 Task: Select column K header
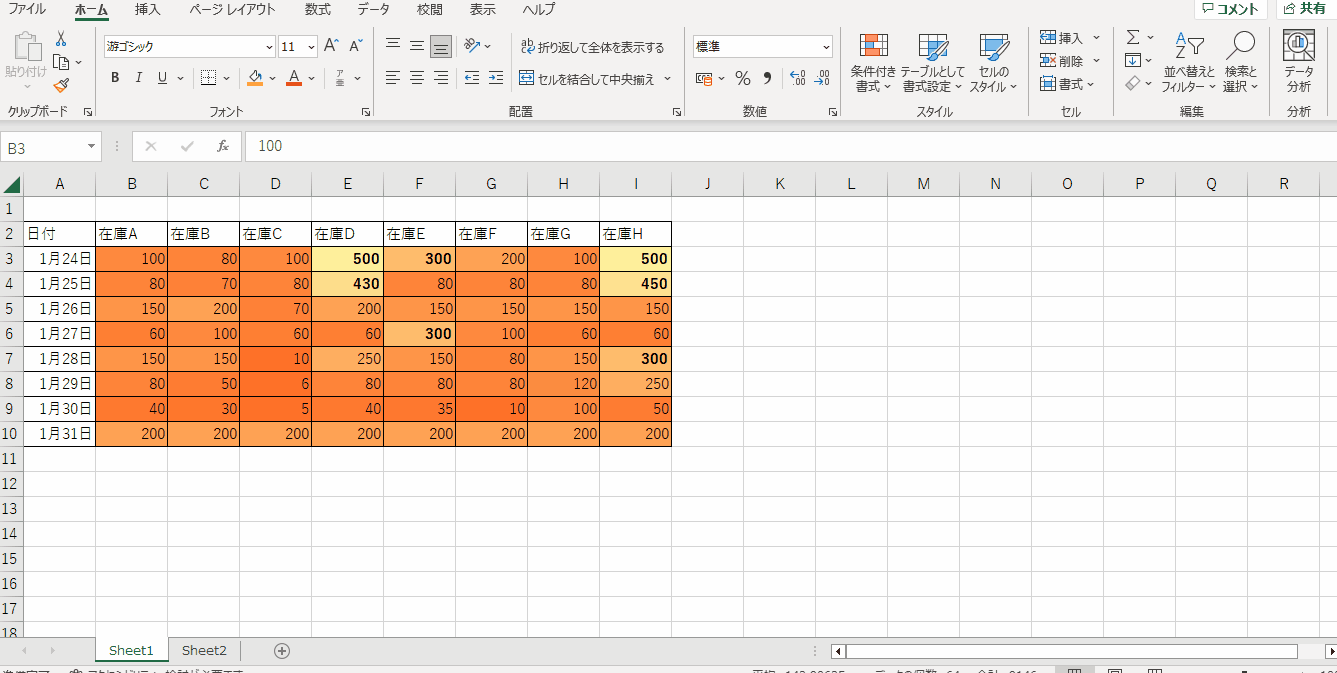click(779, 184)
